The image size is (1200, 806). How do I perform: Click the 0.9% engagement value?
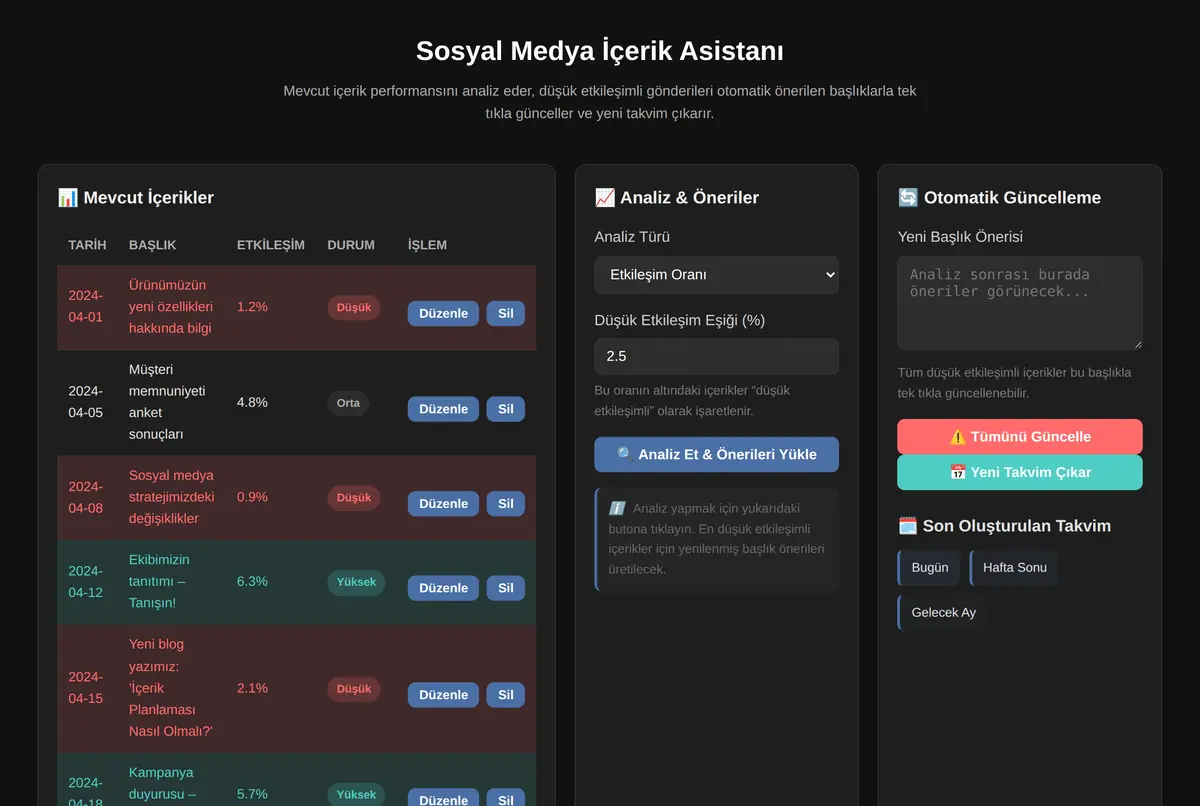click(x=252, y=497)
